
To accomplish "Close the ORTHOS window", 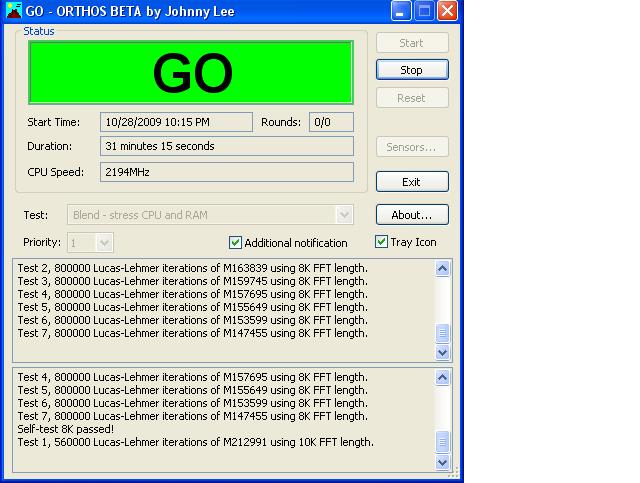I will [x=447, y=11].
